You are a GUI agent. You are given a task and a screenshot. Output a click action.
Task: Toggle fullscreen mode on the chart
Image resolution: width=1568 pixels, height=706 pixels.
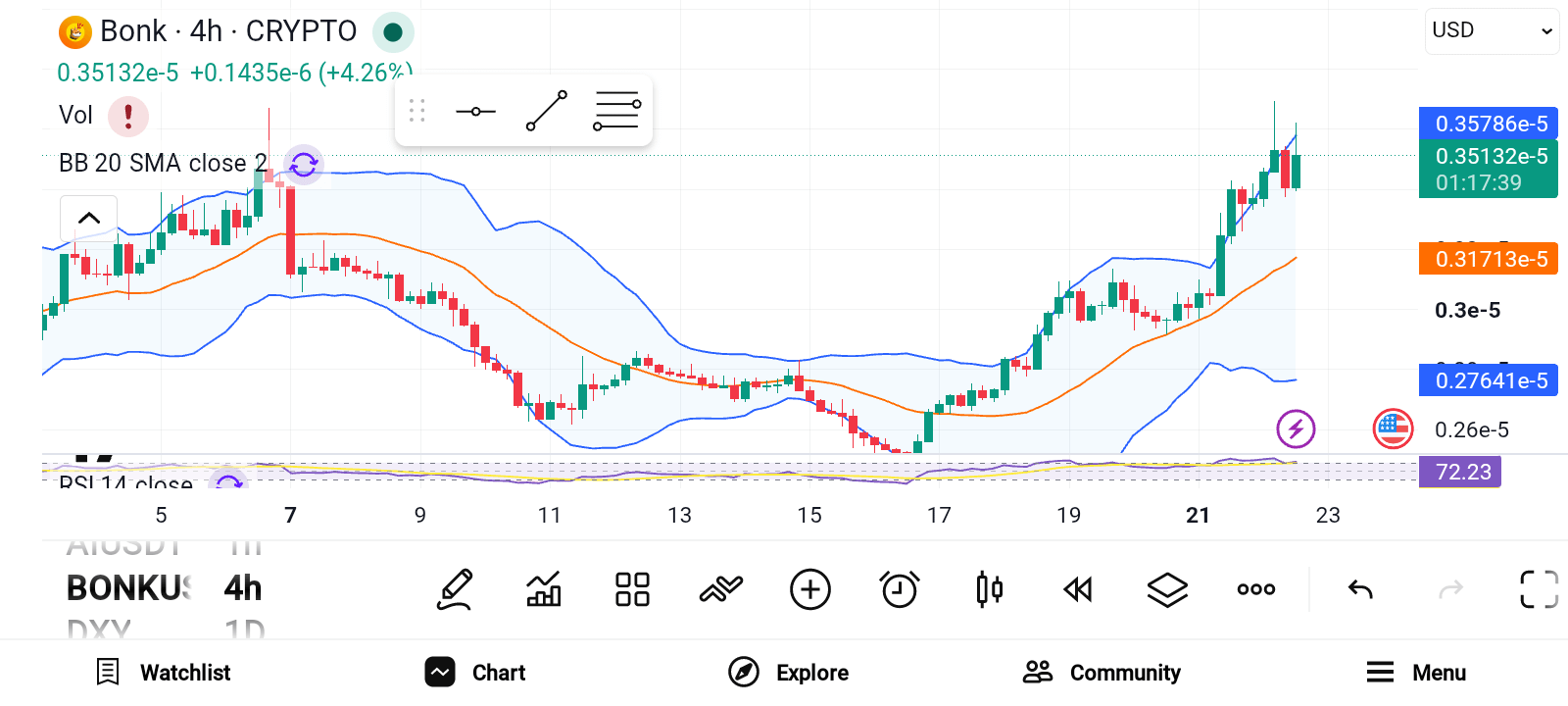click(1539, 589)
